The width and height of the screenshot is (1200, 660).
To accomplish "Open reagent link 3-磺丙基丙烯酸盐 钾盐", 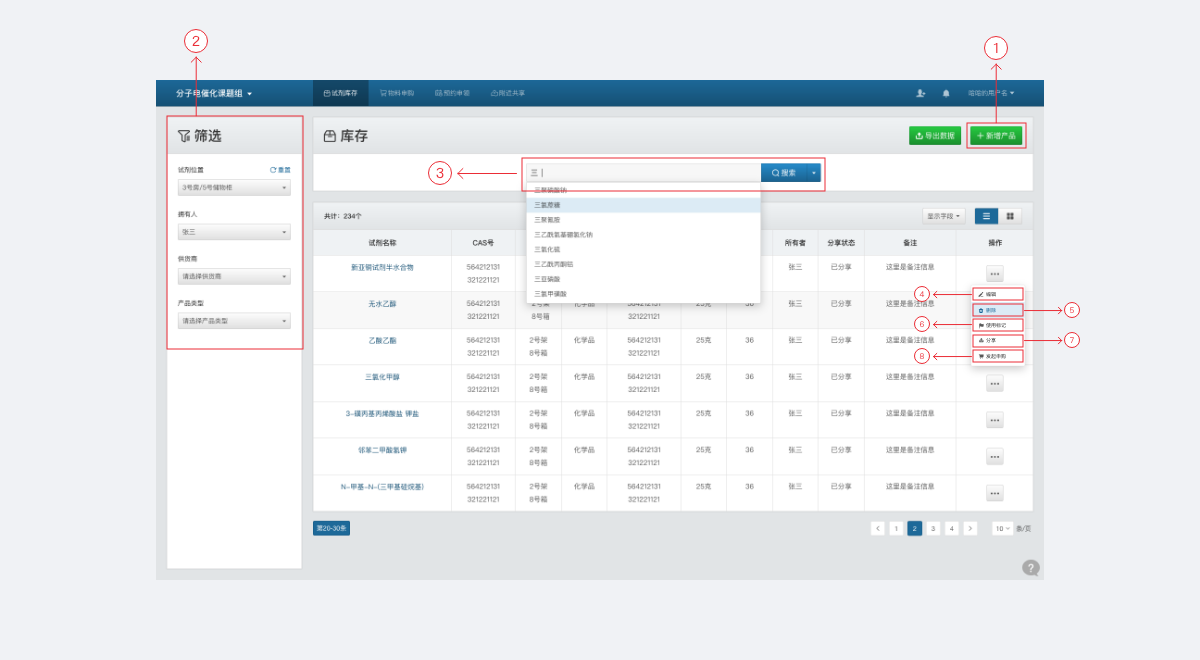I will click(x=382, y=413).
